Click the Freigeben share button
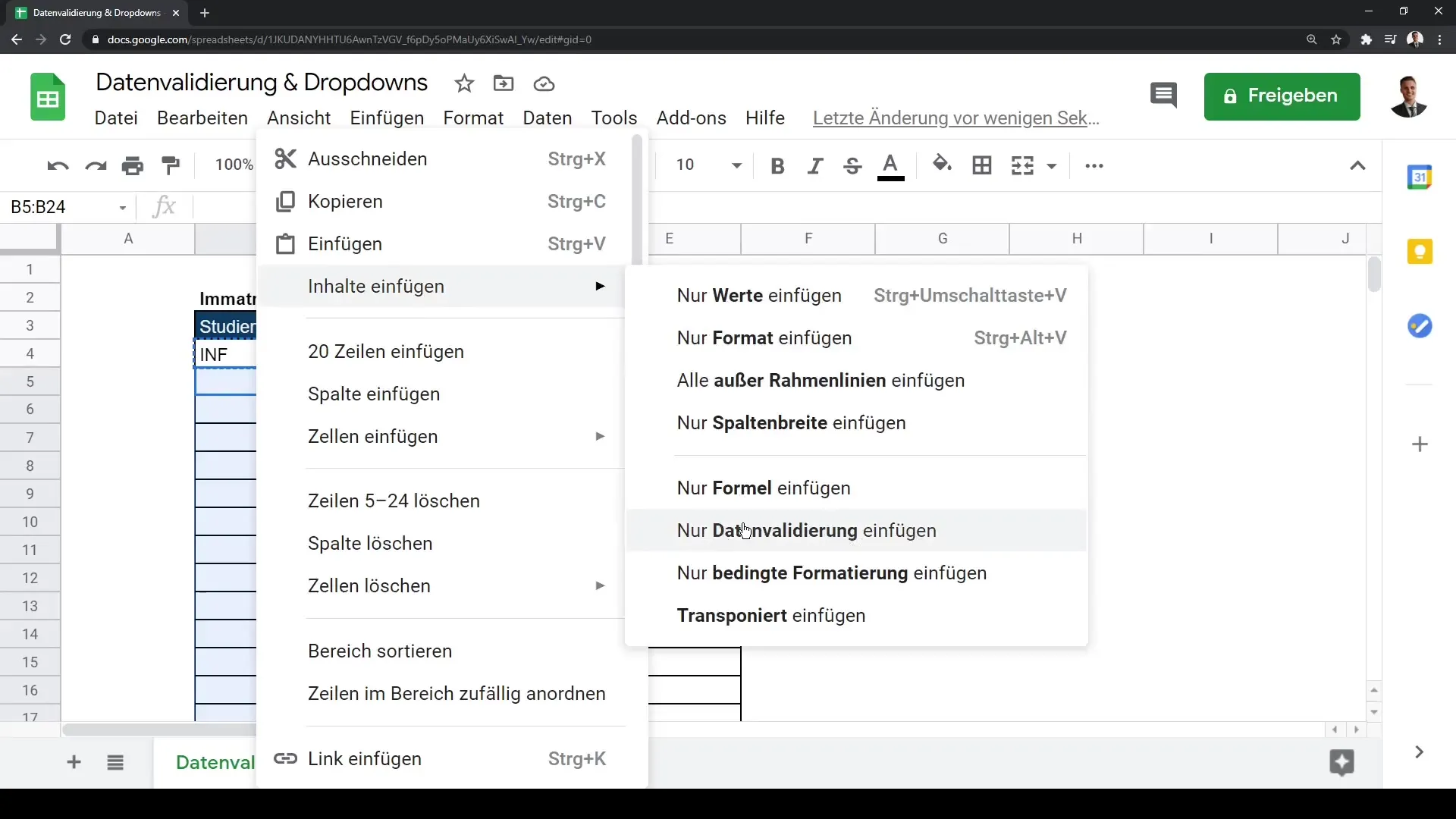 (x=1282, y=96)
